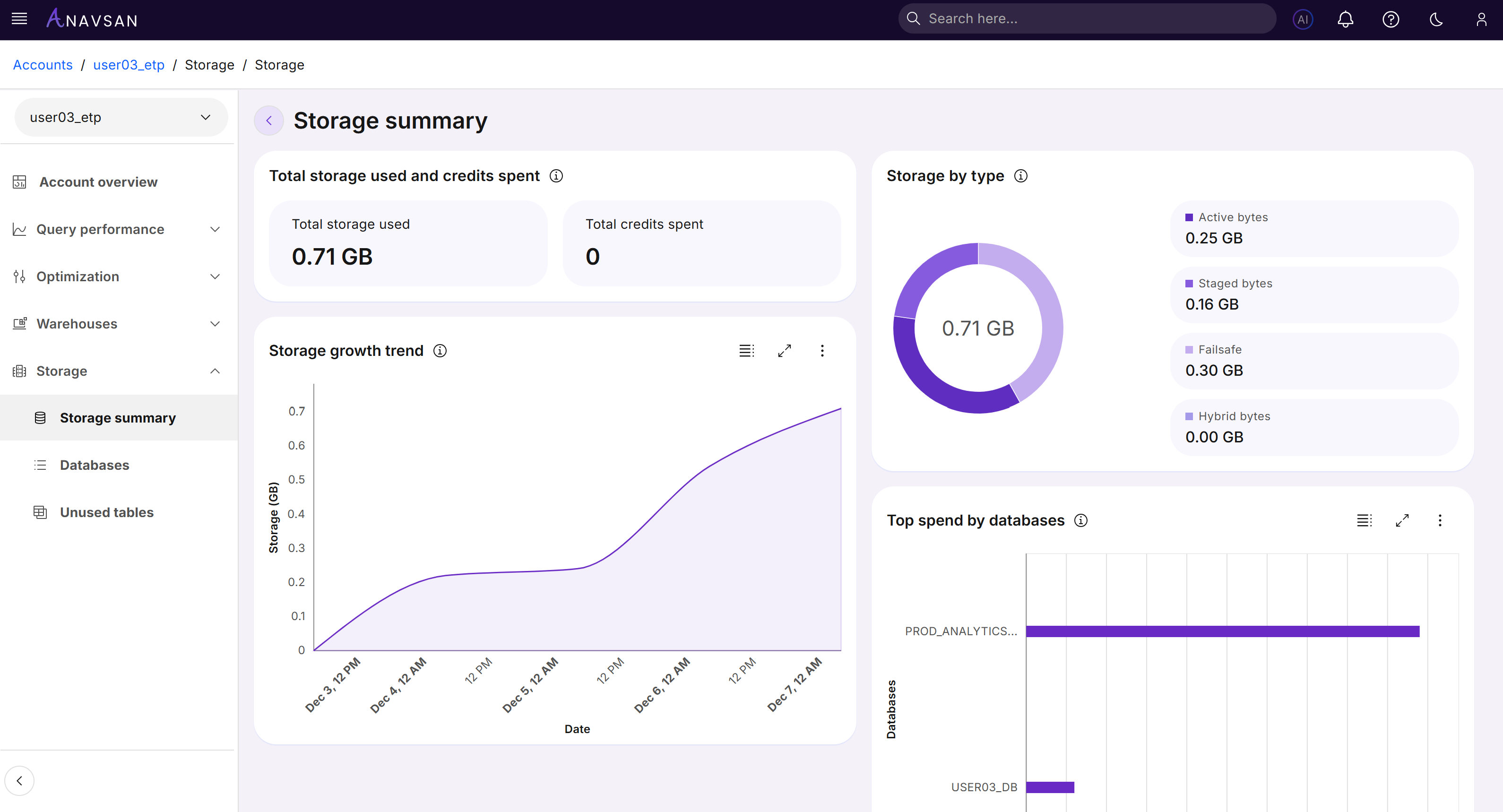The width and height of the screenshot is (1503, 812).
Task: Click the back button beside Storage summary
Action: point(268,121)
